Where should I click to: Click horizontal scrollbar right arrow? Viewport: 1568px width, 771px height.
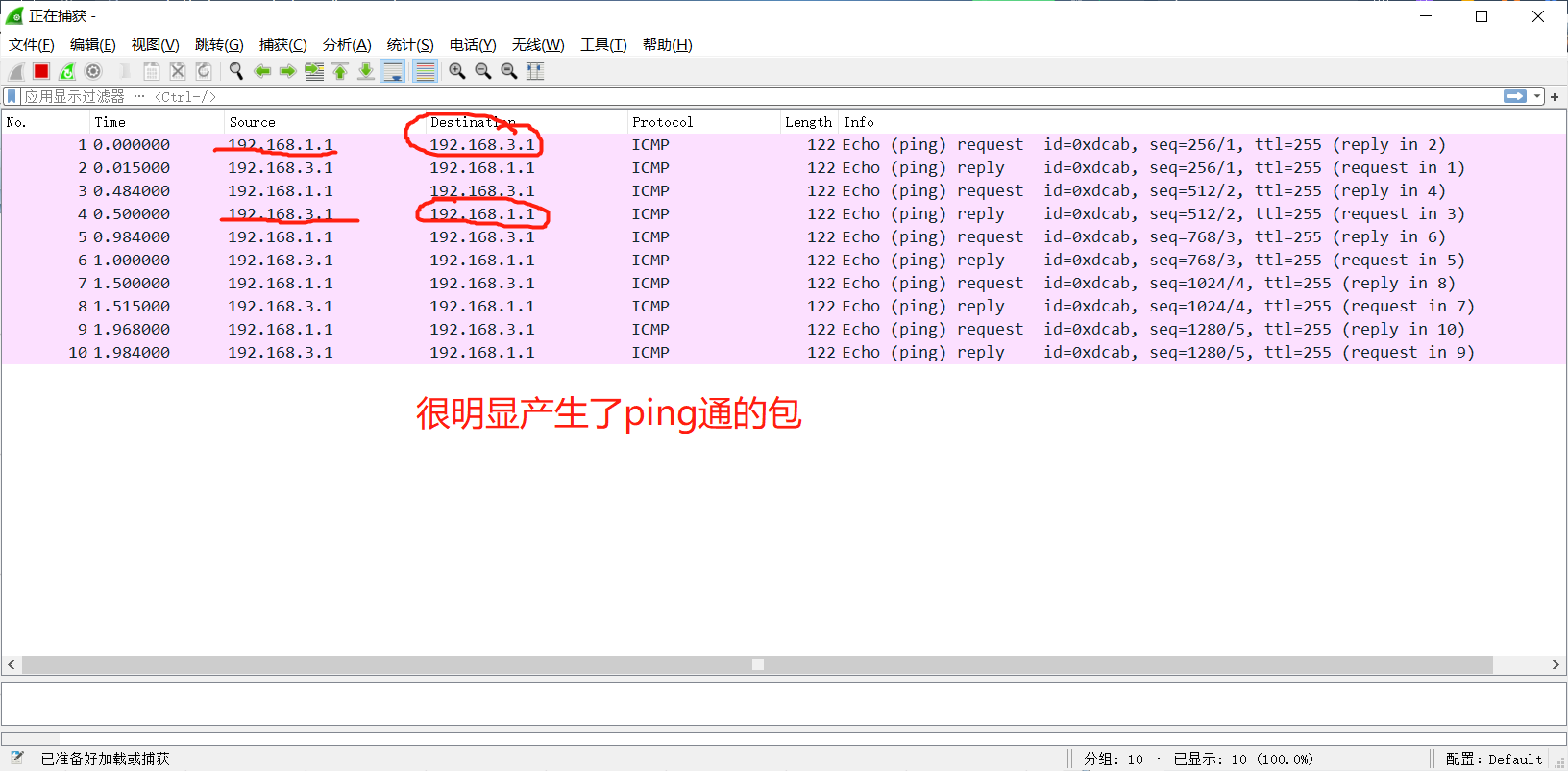(x=1556, y=665)
